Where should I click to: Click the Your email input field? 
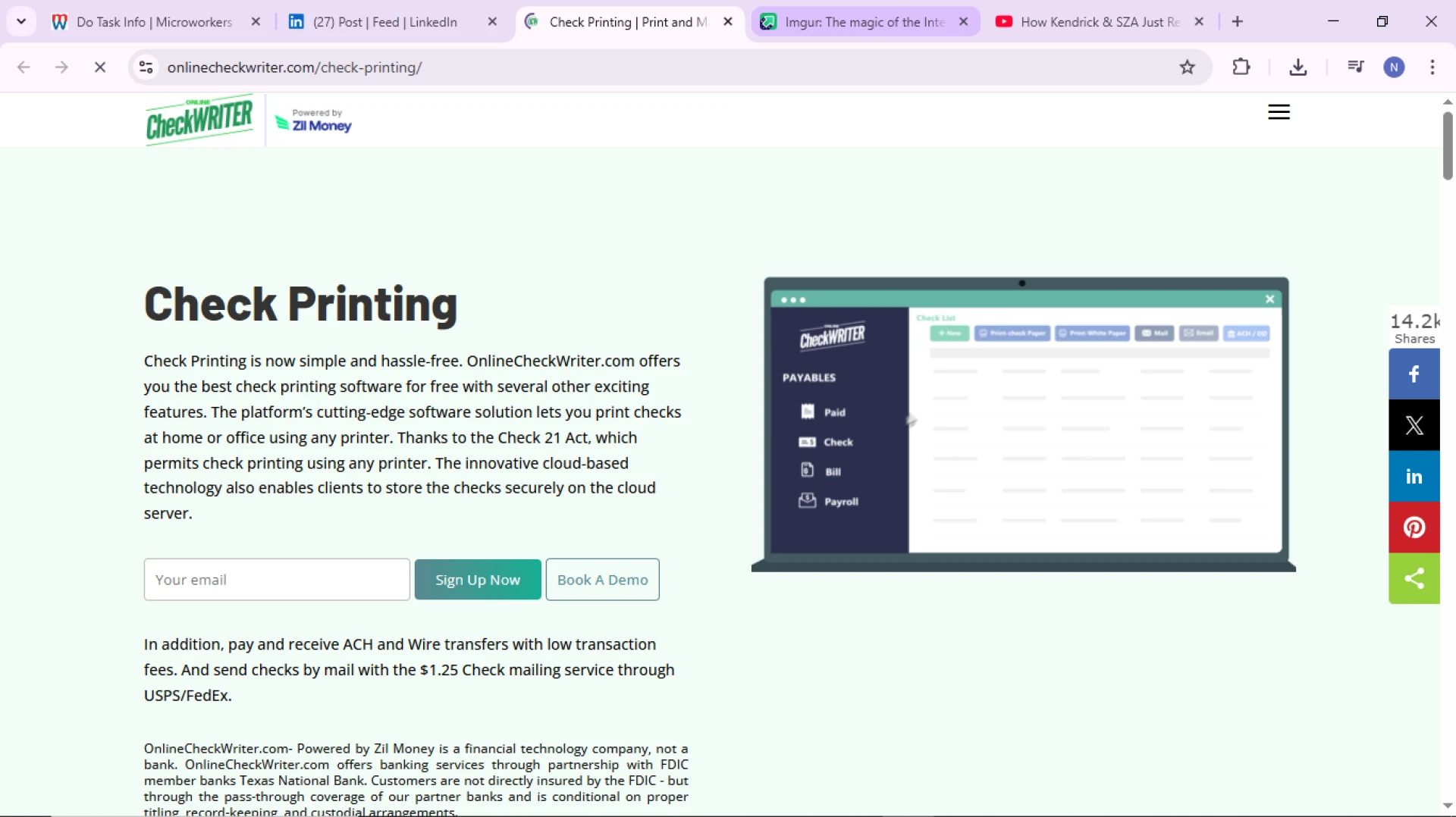[277, 580]
